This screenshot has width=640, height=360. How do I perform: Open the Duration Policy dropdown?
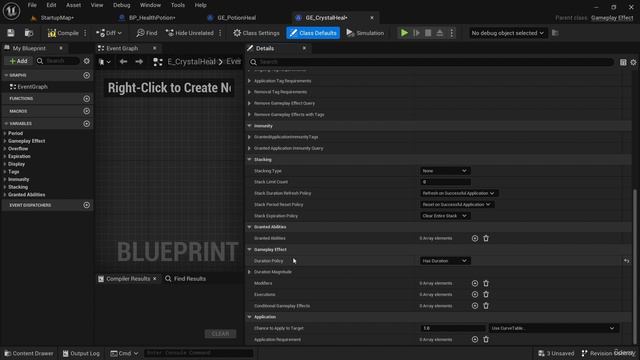coord(444,261)
